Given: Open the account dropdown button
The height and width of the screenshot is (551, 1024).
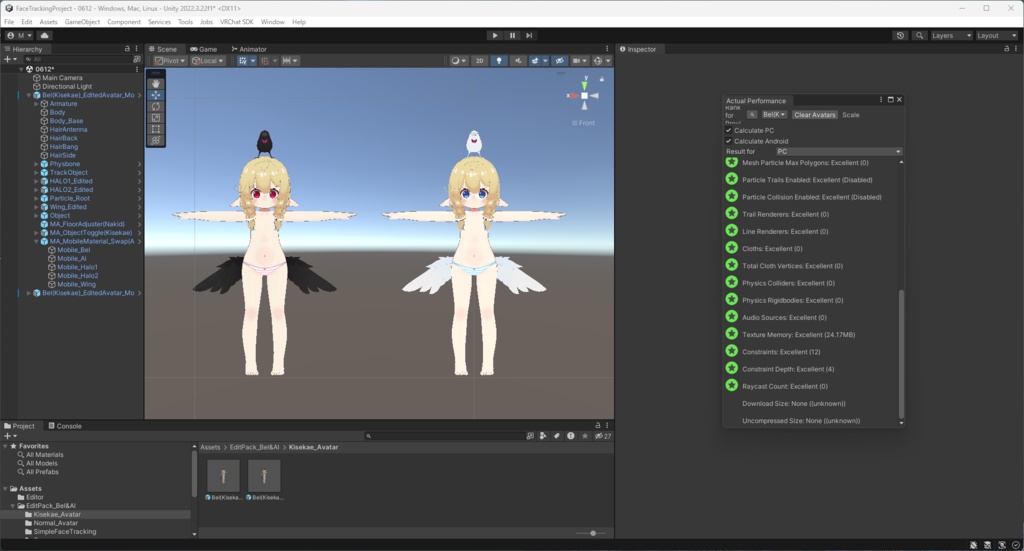Looking at the screenshot, I should pyautogui.click(x=19, y=35).
